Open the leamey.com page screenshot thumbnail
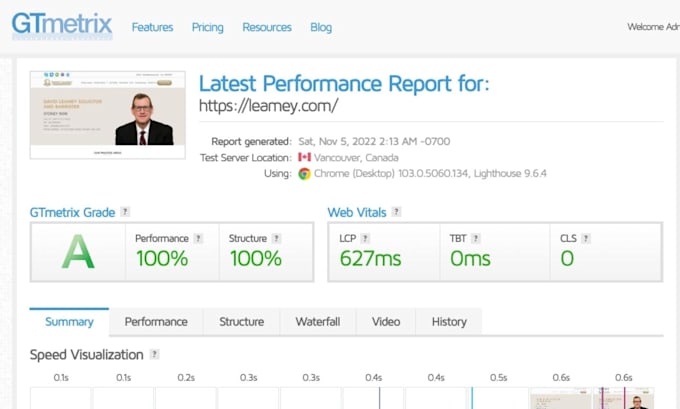This screenshot has height=409, width=680. pyautogui.click(x=108, y=115)
